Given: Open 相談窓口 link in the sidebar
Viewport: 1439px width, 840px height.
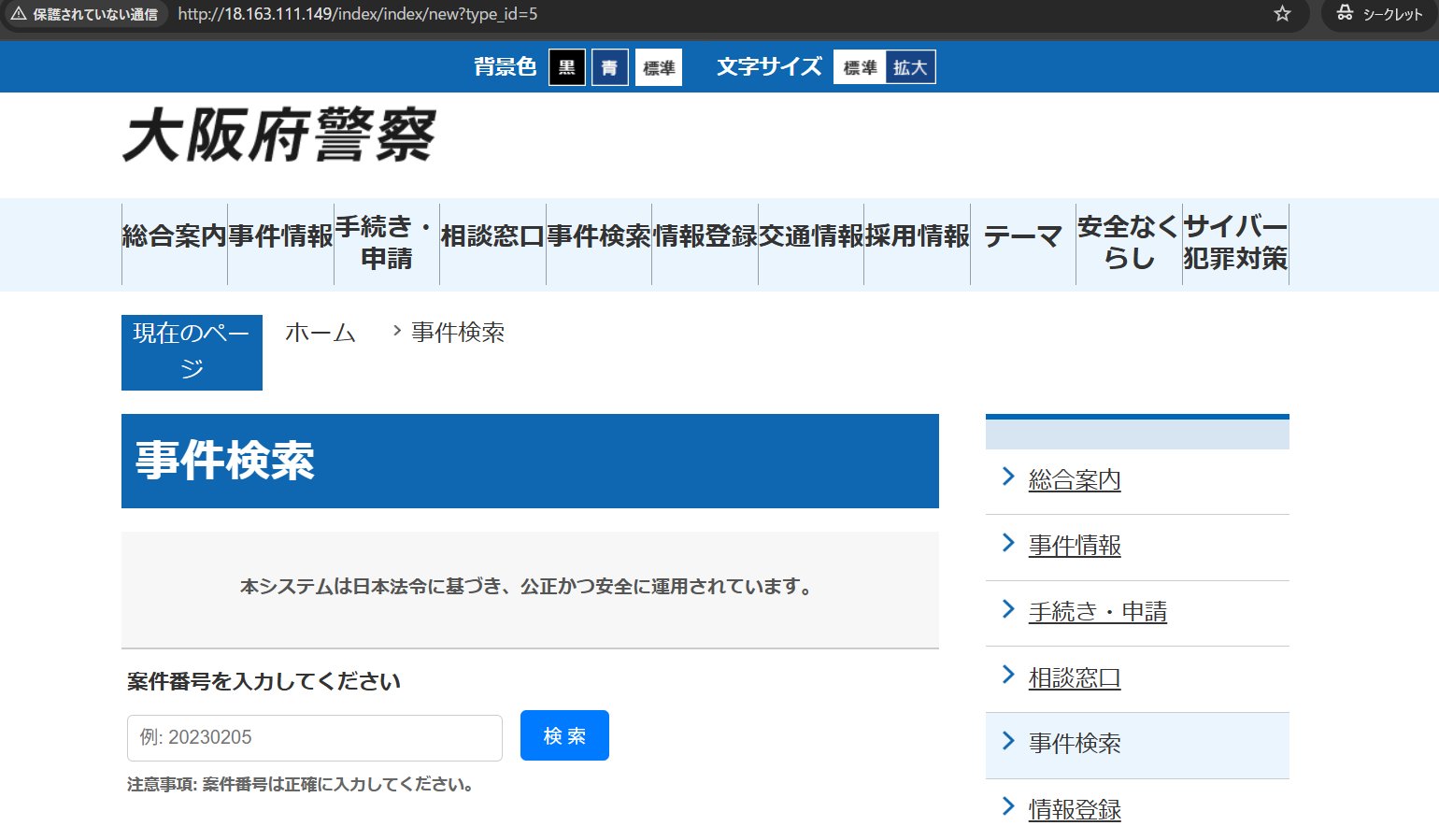Looking at the screenshot, I should pos(1075,677).
